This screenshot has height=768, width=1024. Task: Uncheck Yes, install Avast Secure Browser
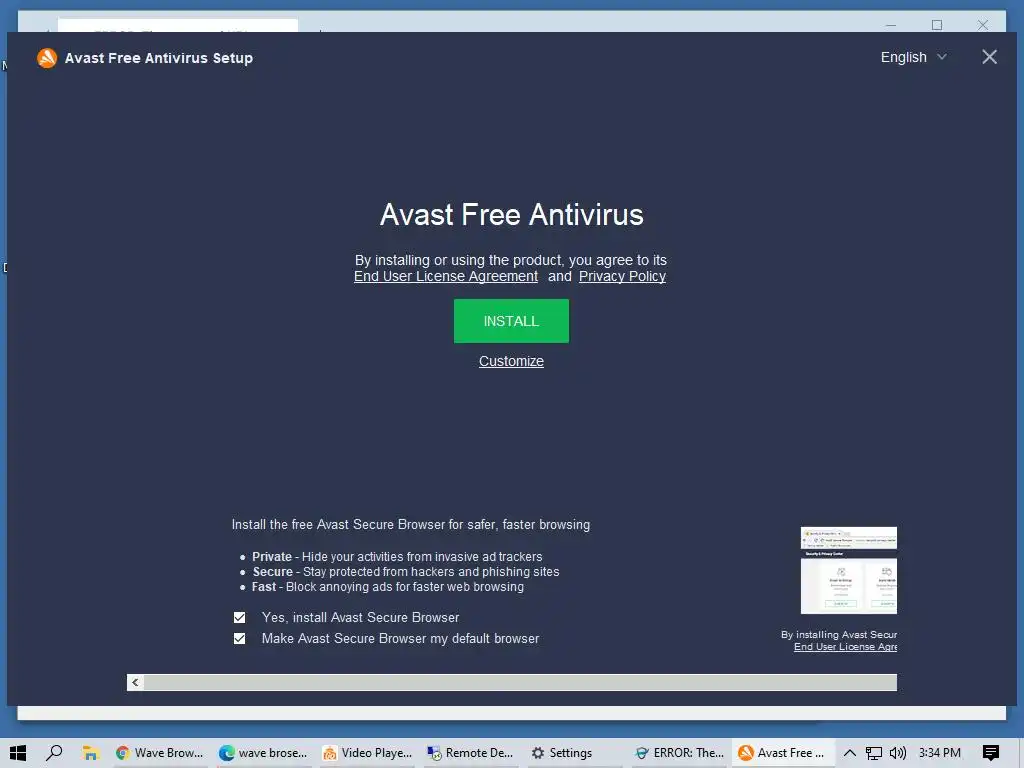[240, 617]
